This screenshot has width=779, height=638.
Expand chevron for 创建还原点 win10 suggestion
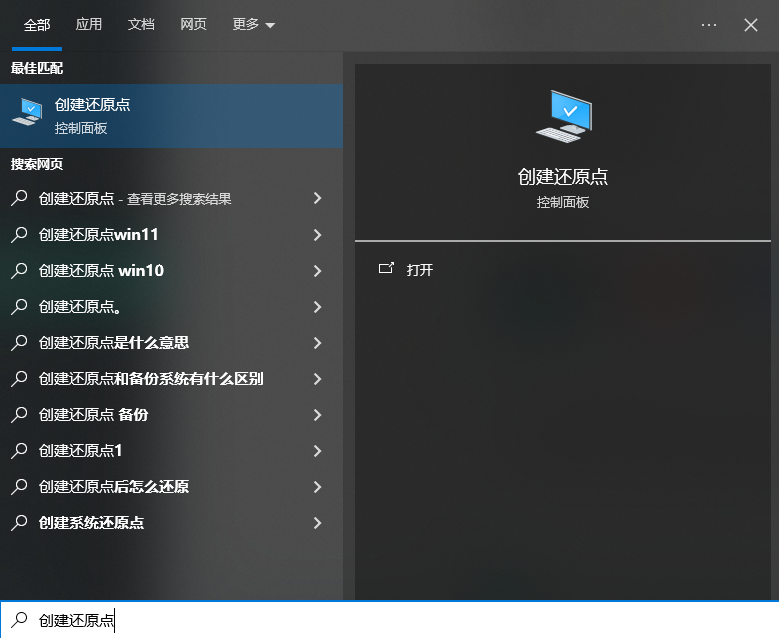coord(317,271)
